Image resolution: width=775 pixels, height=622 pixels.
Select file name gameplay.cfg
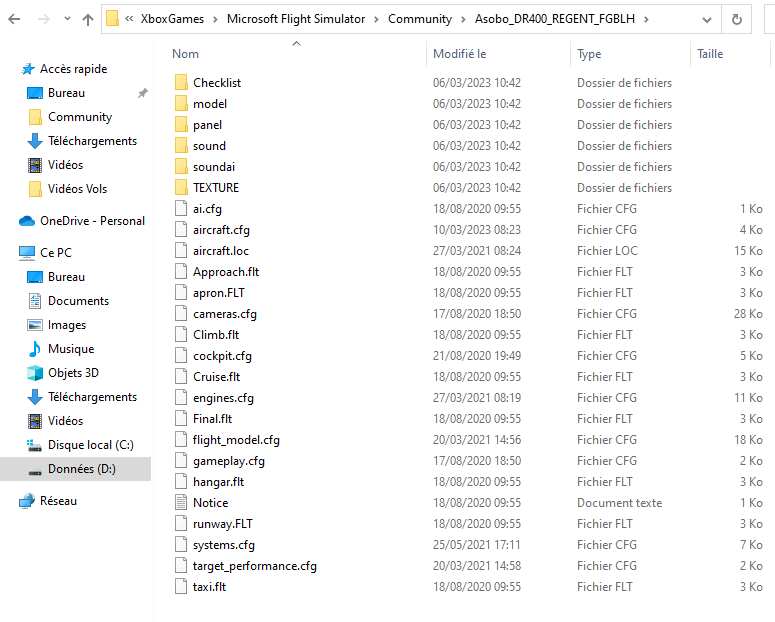pyautogui.click(x=229, y=461)
